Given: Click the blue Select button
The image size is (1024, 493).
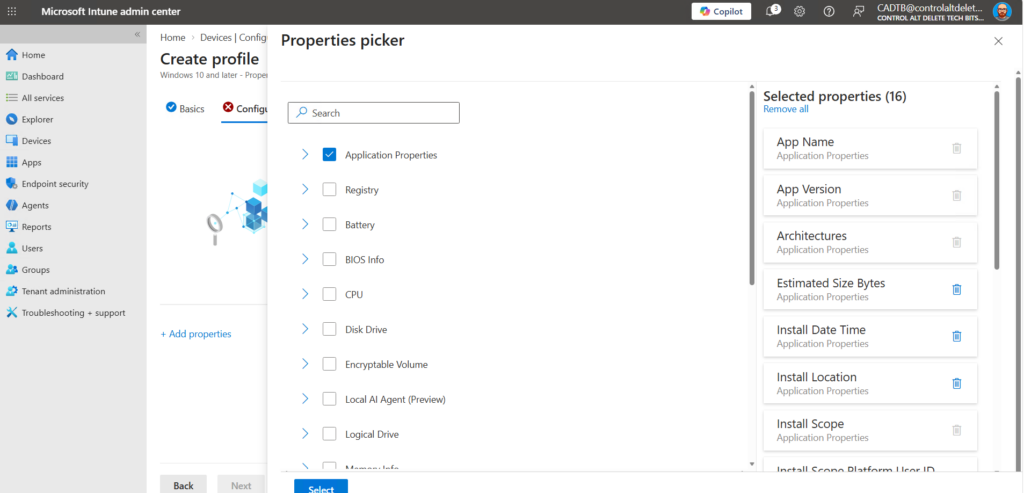Looking at the screenshot, I should click(321, 486).
